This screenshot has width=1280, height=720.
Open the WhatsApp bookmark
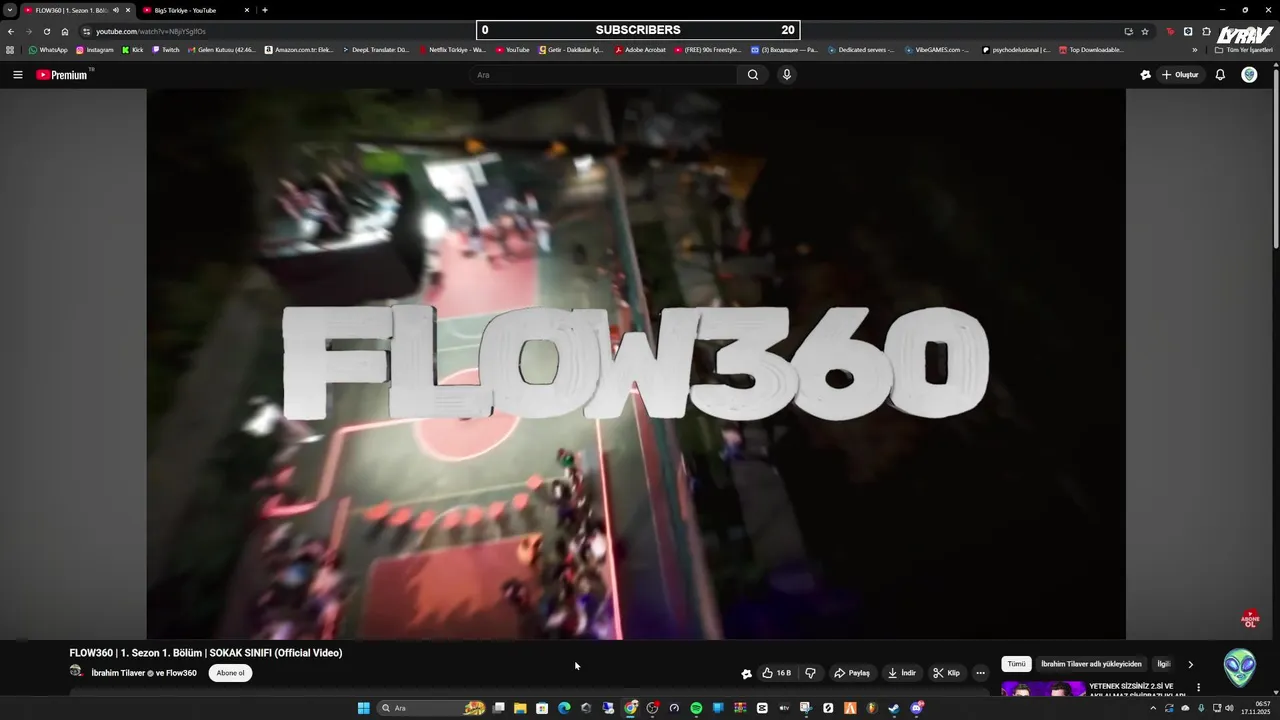pyautogui.click(x=48, y=50)
